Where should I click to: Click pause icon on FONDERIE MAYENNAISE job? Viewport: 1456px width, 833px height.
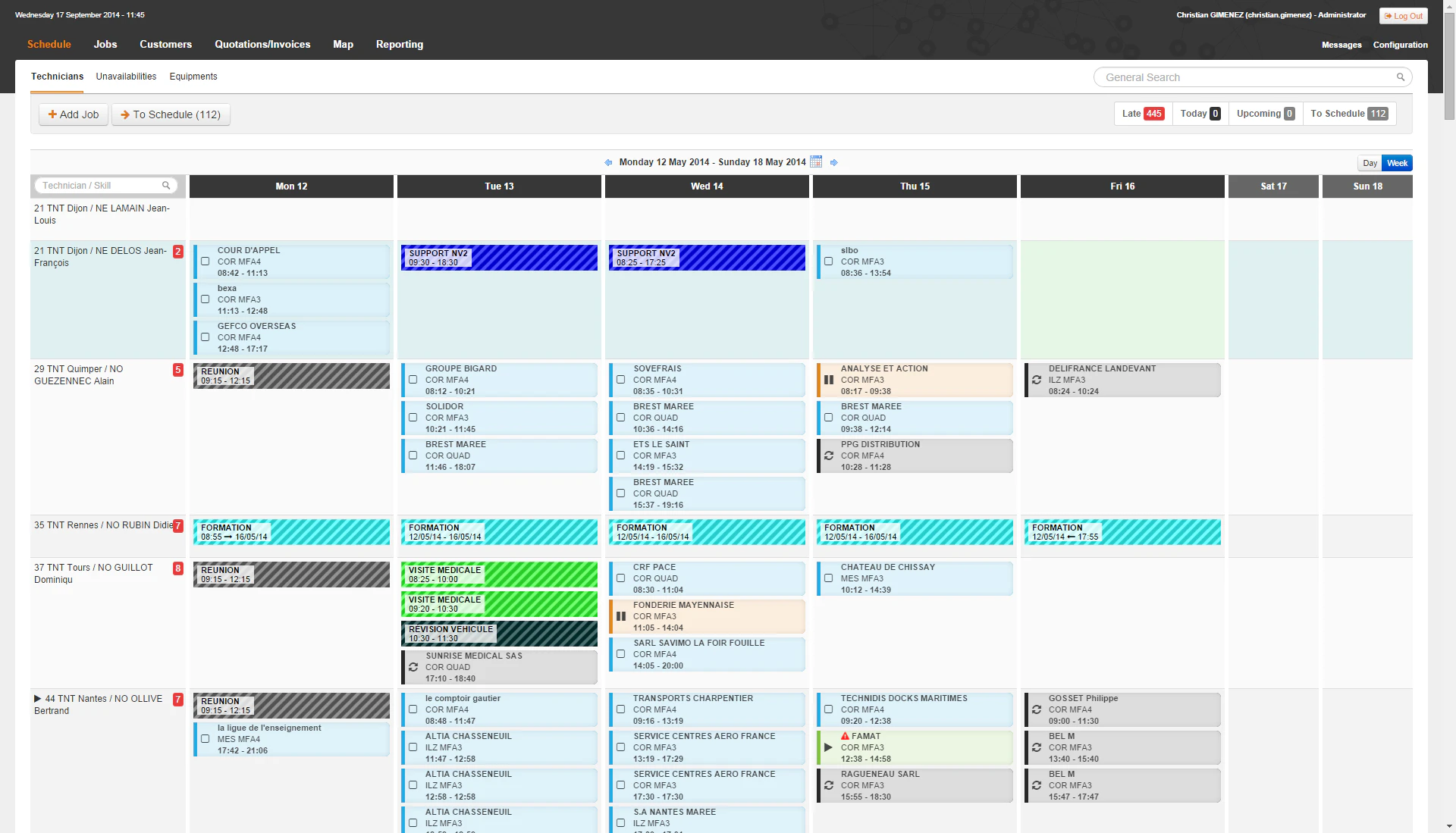pyautogui.click(x=621, y=616)
